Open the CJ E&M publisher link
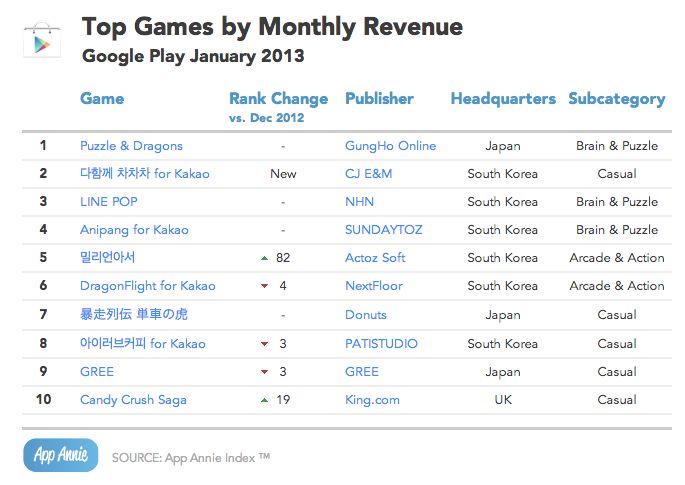Image resolution: width=685 pixels, height=485 pixels. tap(369, 173)
